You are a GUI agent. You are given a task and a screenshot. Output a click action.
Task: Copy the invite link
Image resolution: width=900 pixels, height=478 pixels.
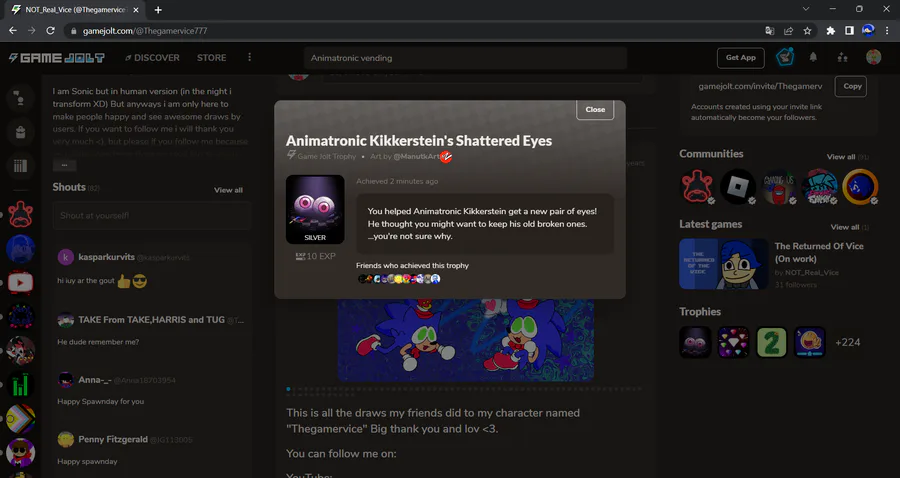click(x=852, y=86)
